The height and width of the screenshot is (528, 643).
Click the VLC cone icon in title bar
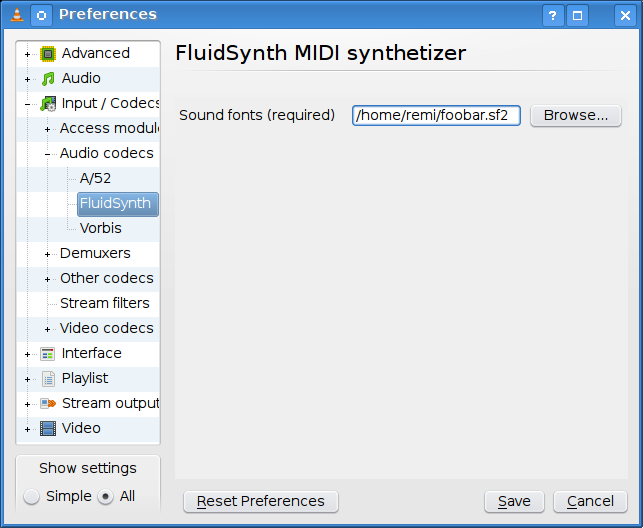click(14, 15)
